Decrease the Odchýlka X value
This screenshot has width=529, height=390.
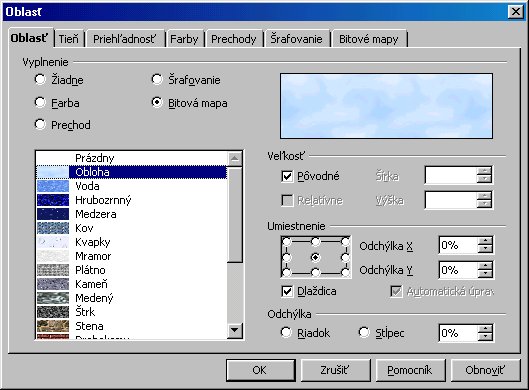[x=485, y=249]
